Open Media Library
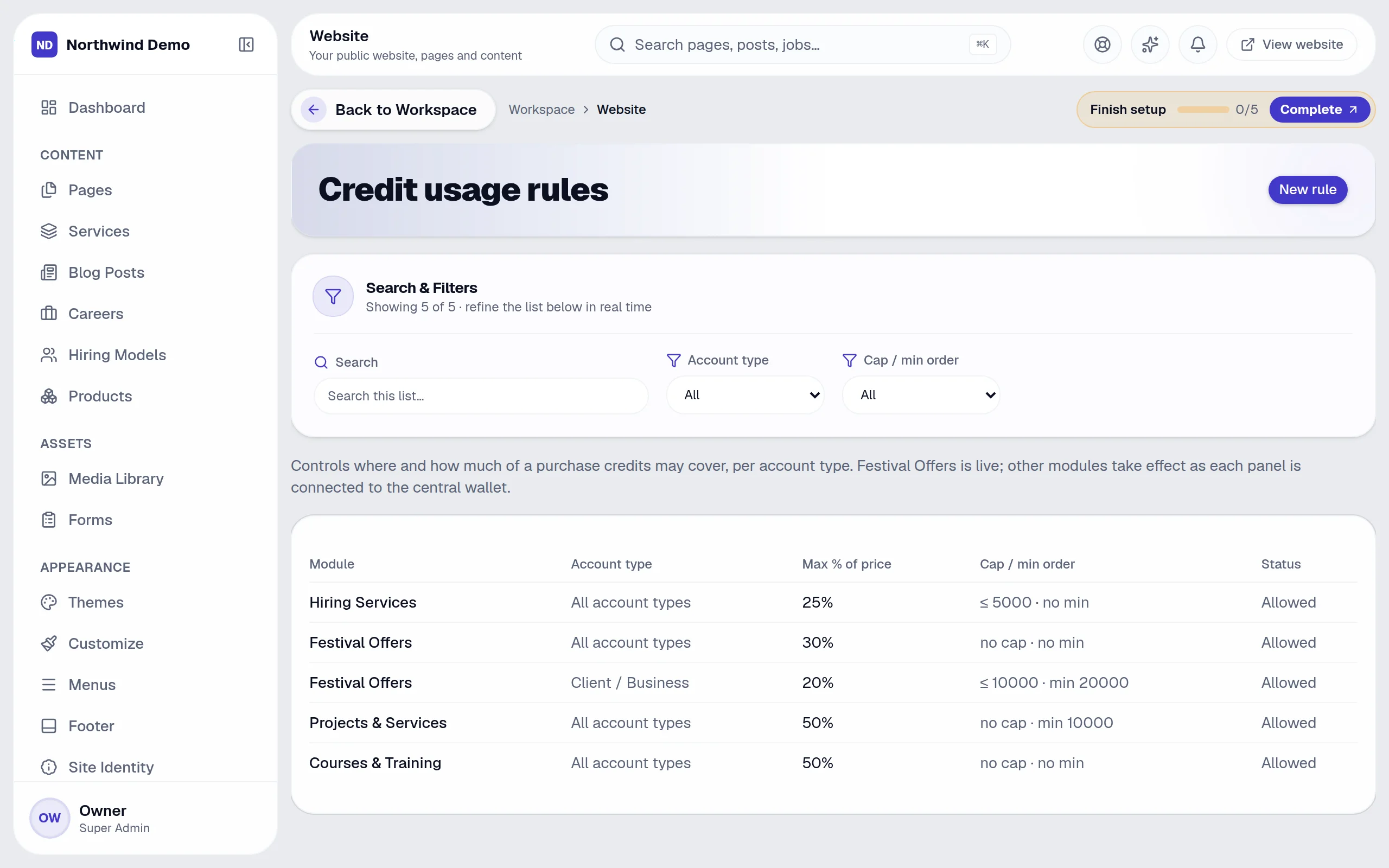This screenshot has width=1389, height=868. (145, 479)
